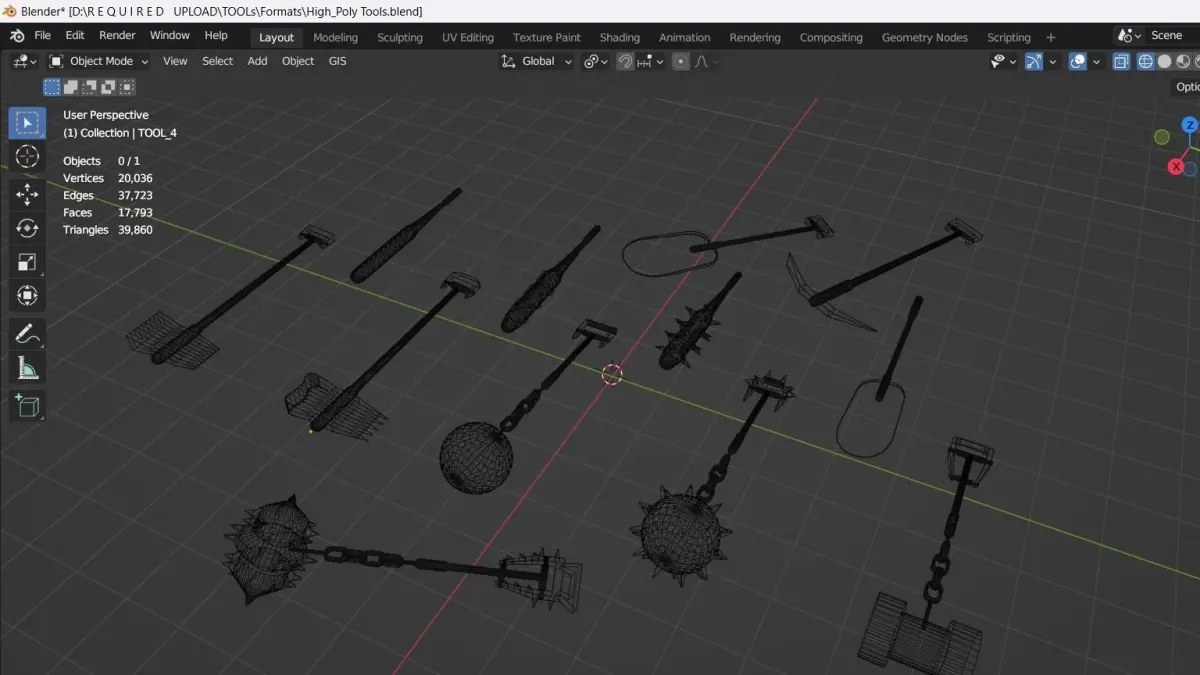Screen dimensions: 1200x675
Task: Select the Scale tool
Action: point(27,262)
